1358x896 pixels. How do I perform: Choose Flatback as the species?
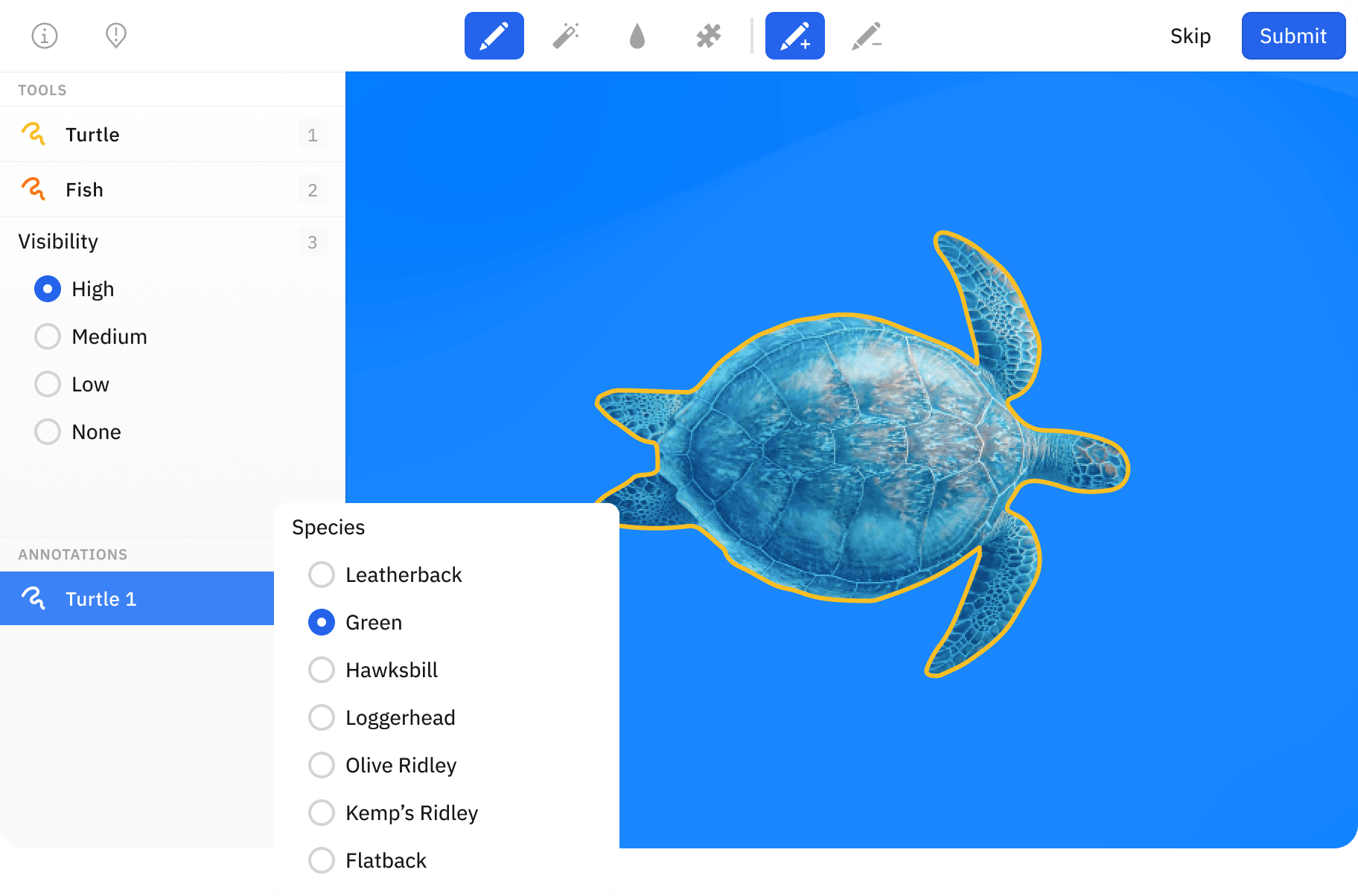(x=322, y=860)
